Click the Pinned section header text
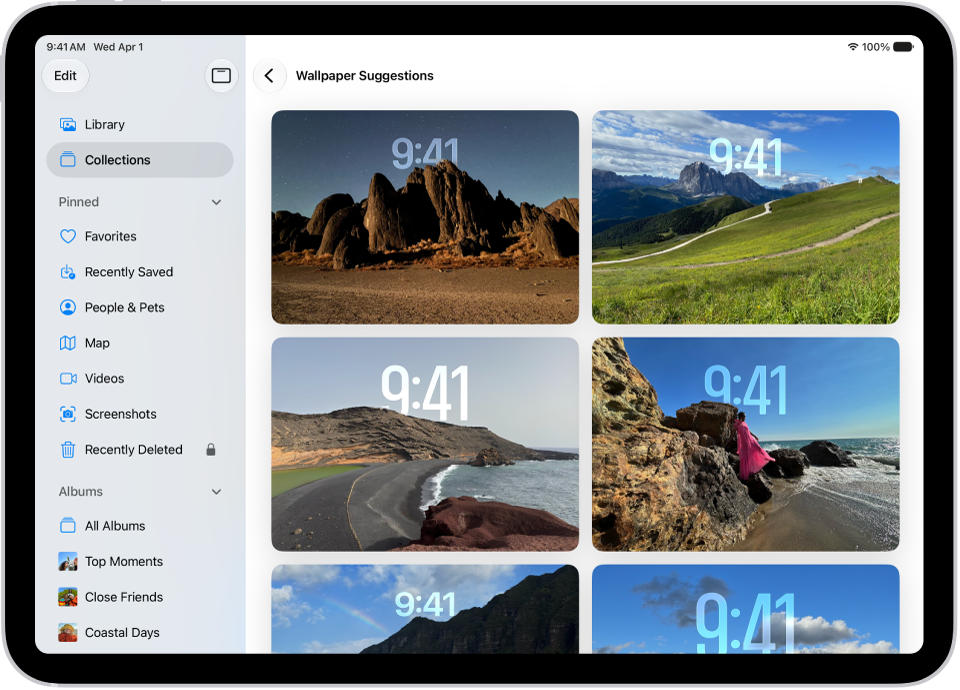This screenshot has height=690, width=960. pos(78,202)
